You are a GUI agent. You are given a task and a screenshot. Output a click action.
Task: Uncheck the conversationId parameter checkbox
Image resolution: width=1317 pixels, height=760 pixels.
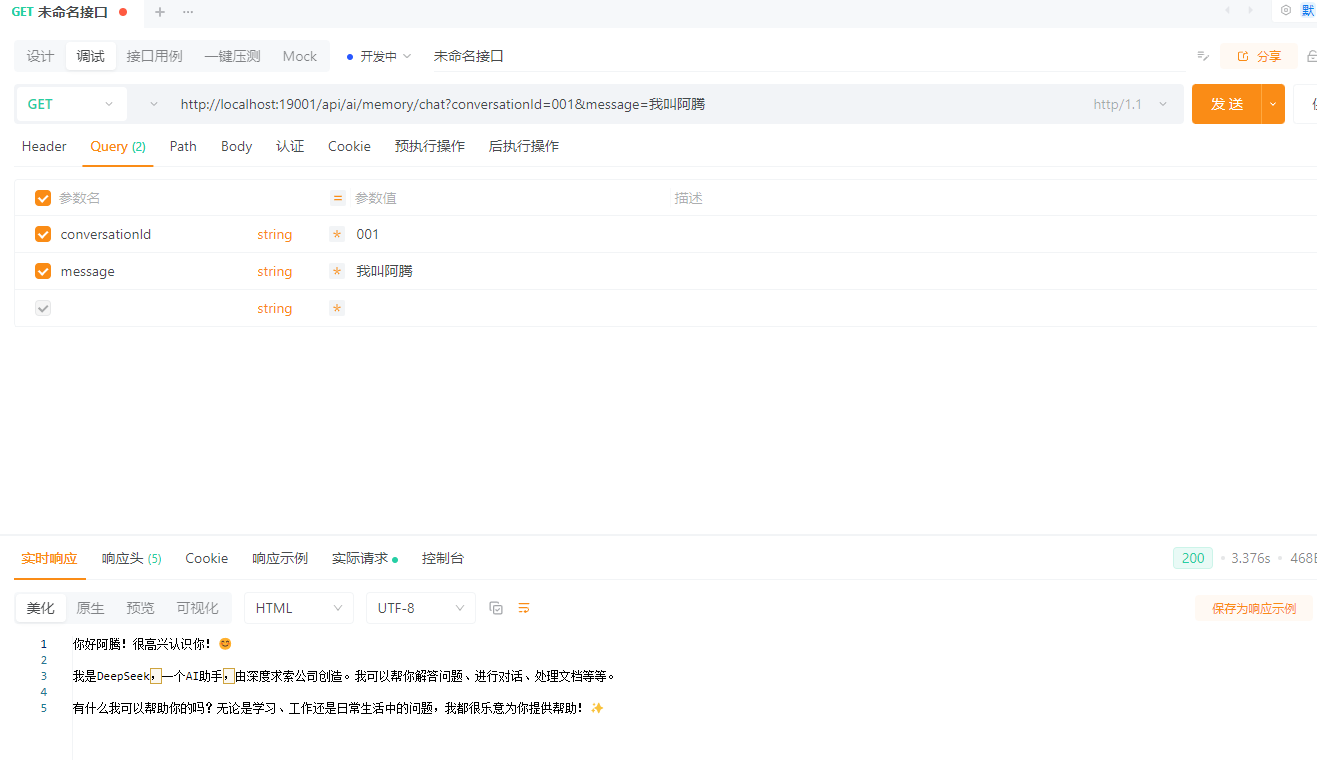point(42,234)
